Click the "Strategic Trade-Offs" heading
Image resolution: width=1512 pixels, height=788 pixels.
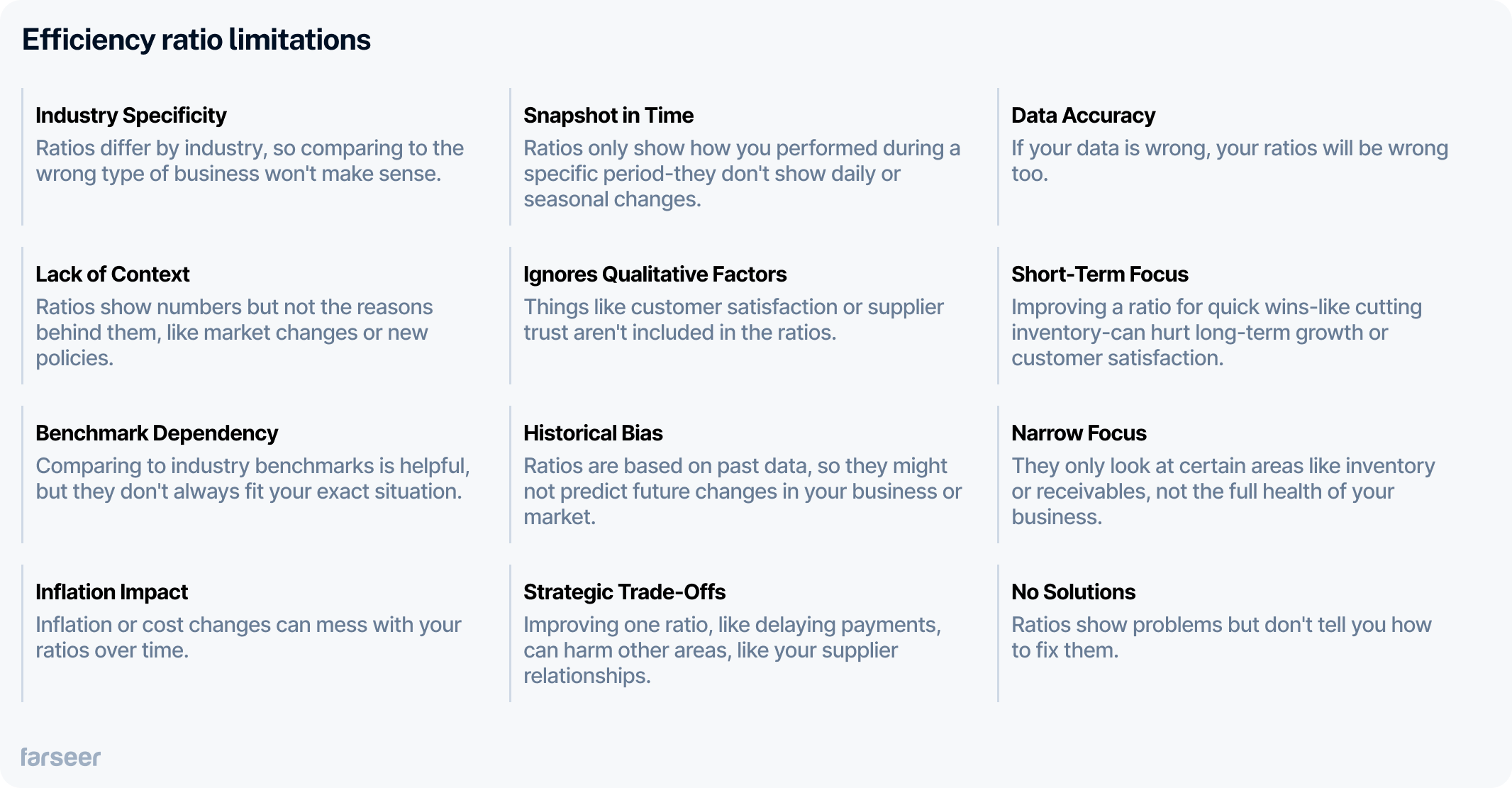(x=624, y=592)
